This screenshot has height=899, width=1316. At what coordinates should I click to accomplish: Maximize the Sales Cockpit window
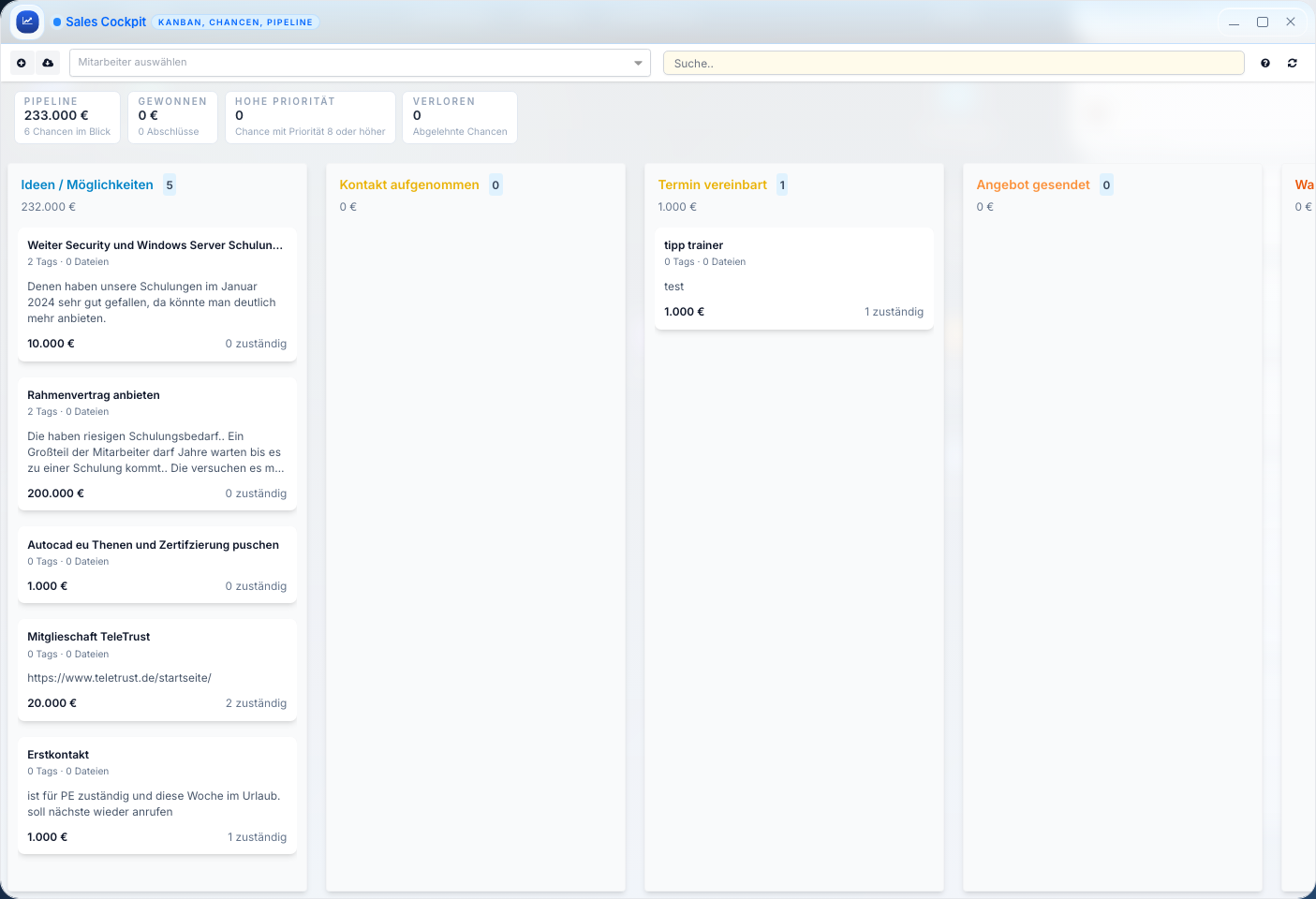coord(1263,22)
